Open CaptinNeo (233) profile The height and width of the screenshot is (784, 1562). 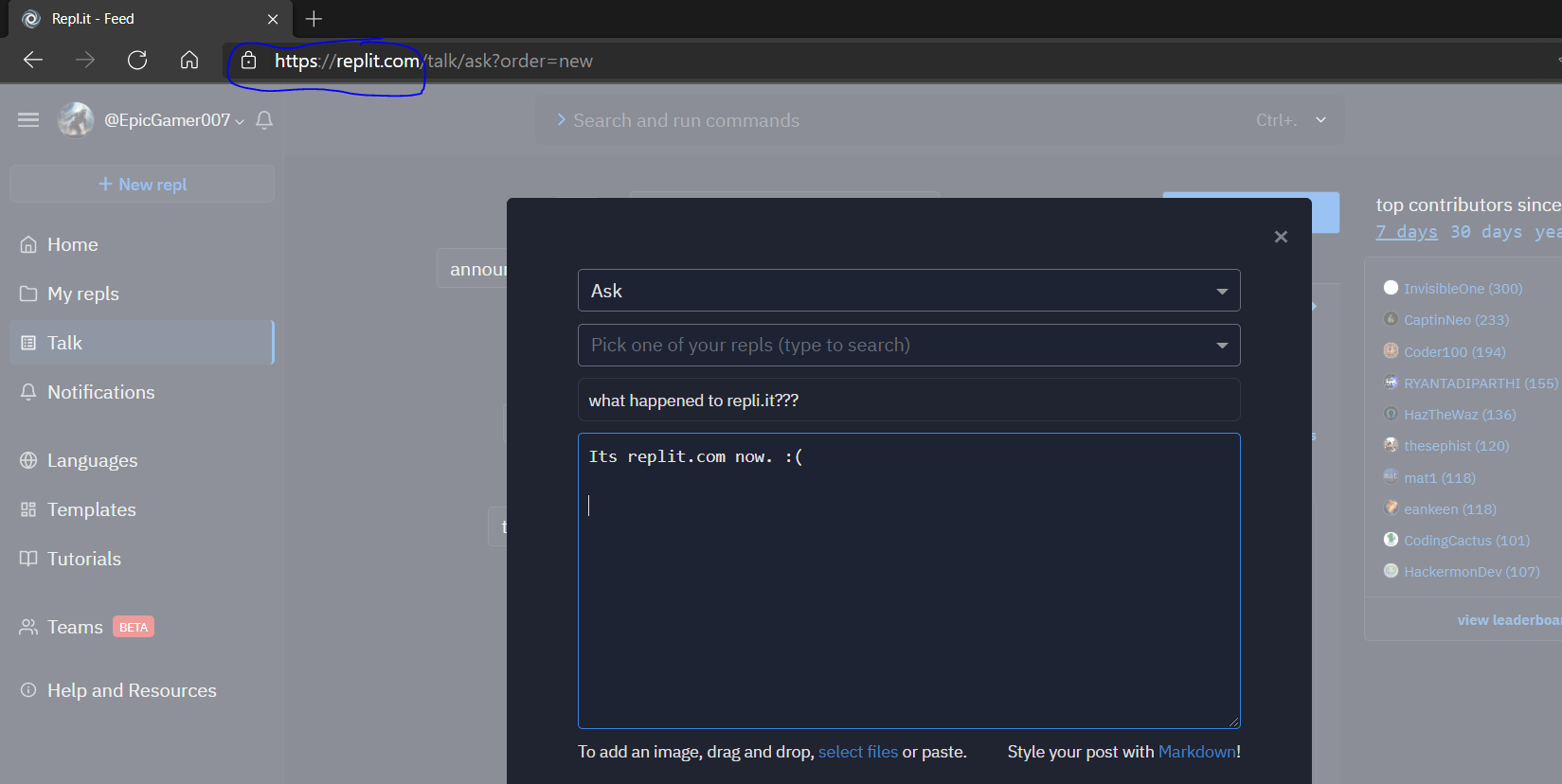click(x=1457, y=320)
